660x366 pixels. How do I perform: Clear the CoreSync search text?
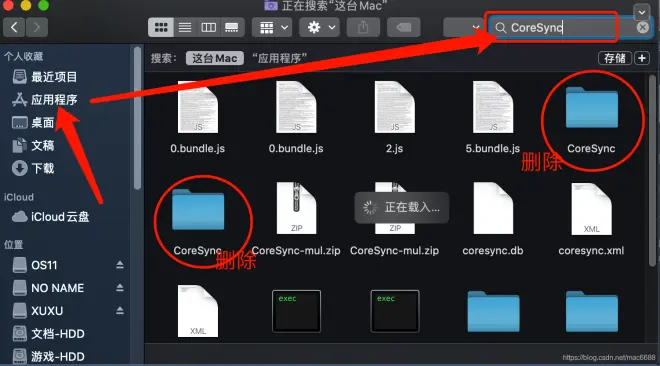642,28
